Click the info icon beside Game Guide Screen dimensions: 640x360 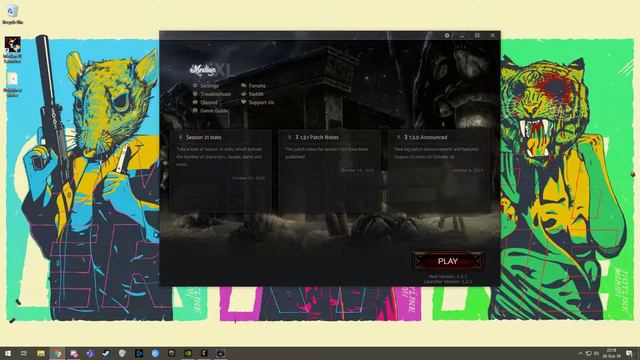coord(195,111)
